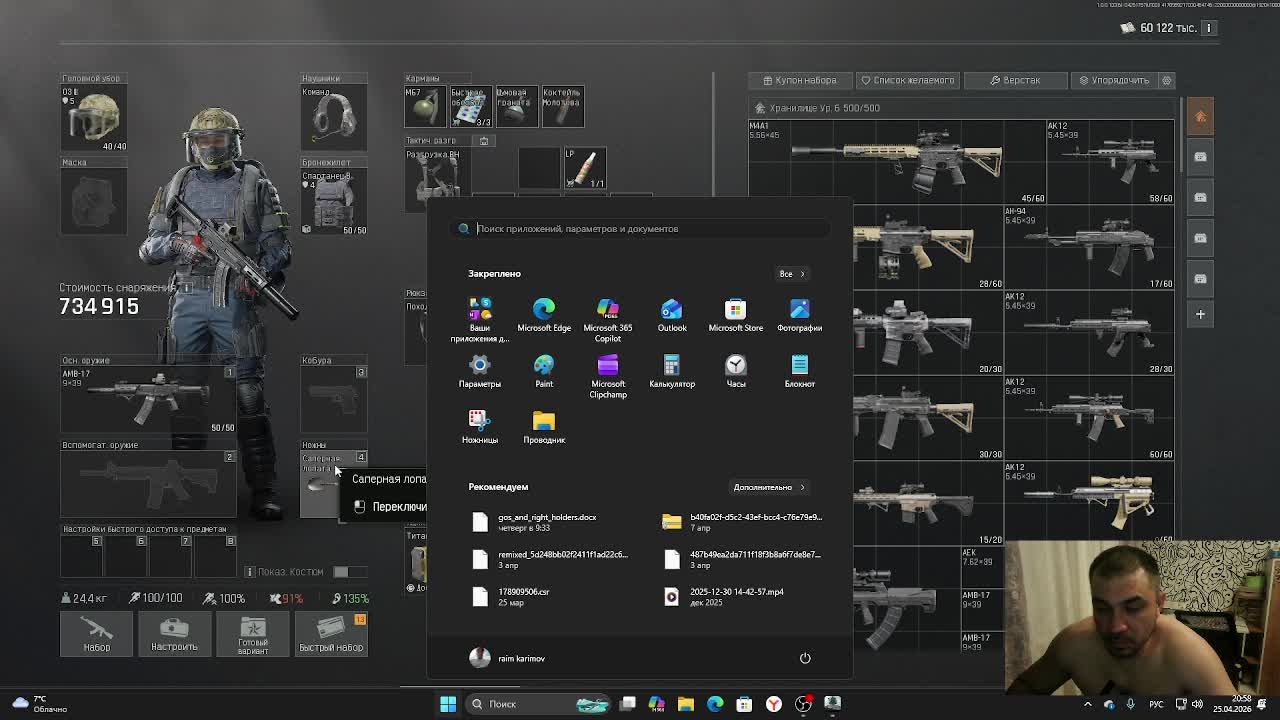Open recommended folder b40fa02f-d5c2-43ef-bcc4

click(x=743, y=522)
